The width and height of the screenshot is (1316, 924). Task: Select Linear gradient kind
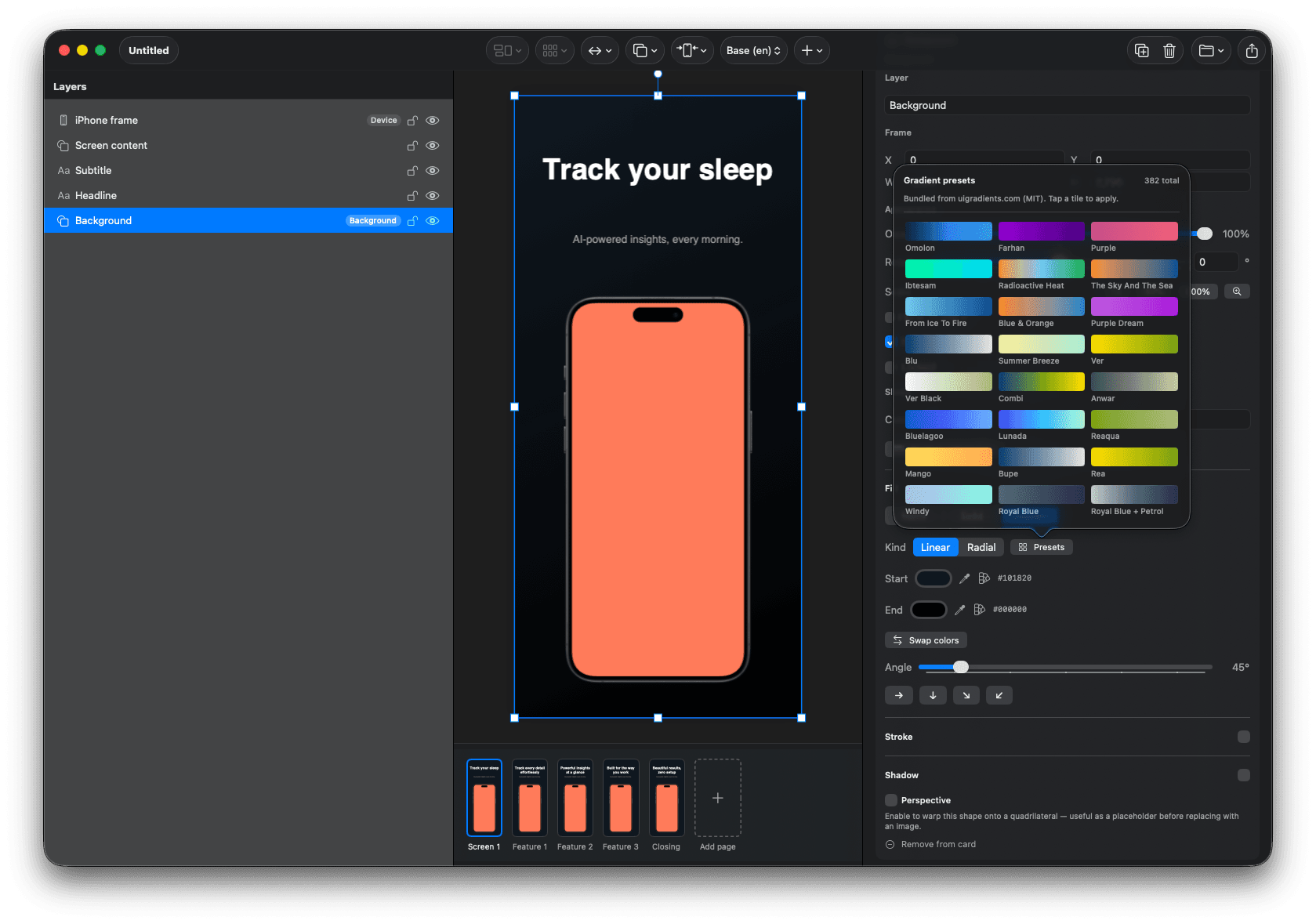(935, 547)
